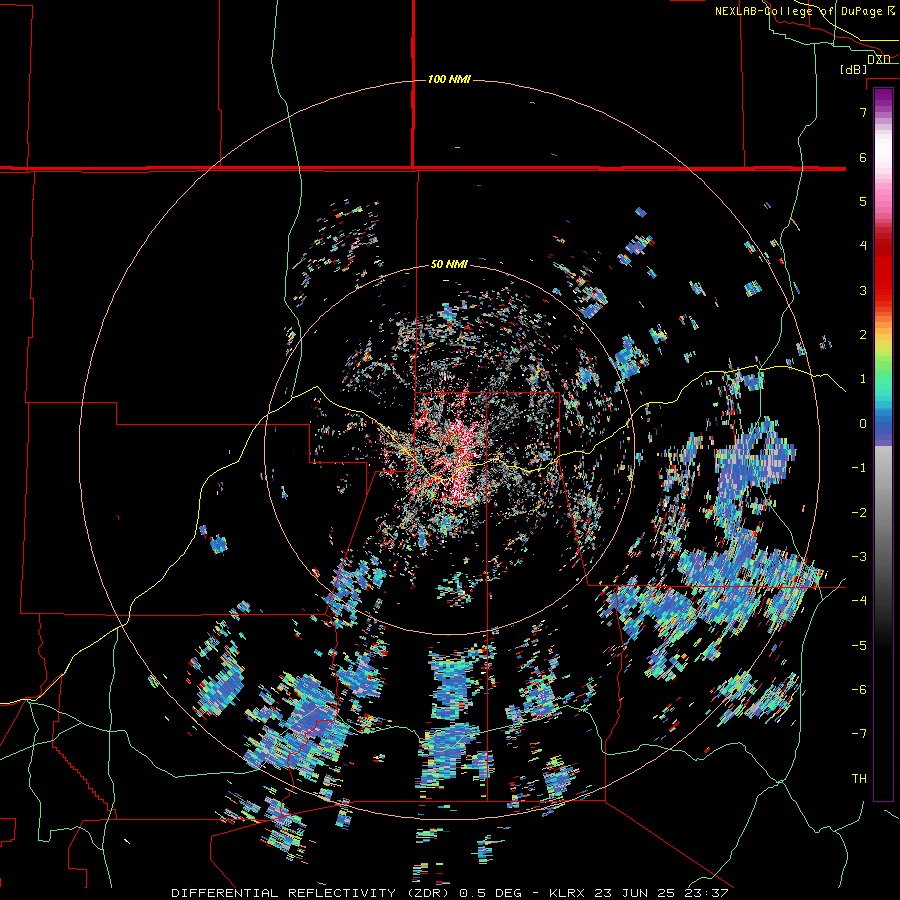Click the blue 0 dB color band
The width and height of the screenshot is (900, 900).
883,424
